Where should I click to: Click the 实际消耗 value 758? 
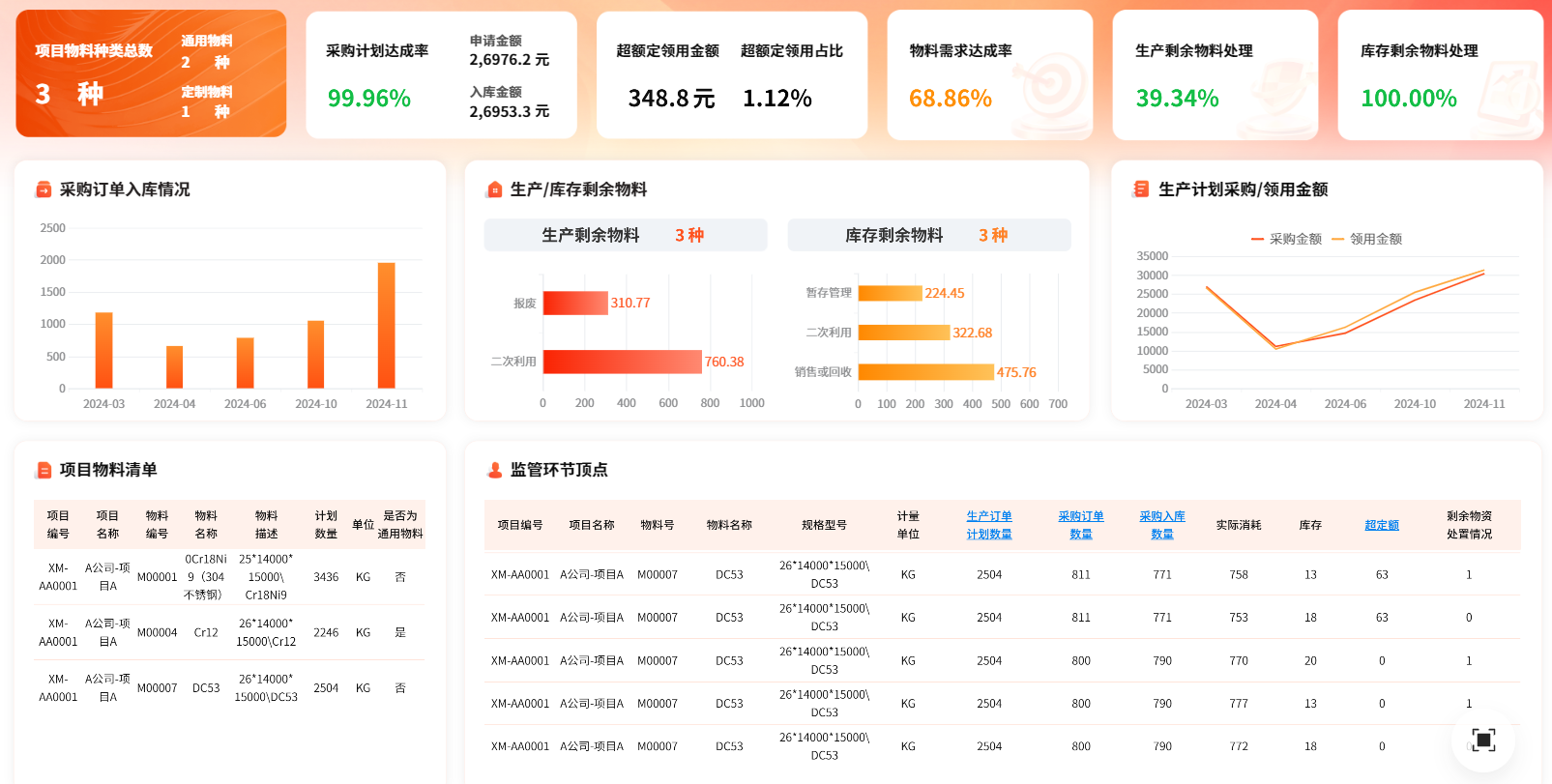1239,574
